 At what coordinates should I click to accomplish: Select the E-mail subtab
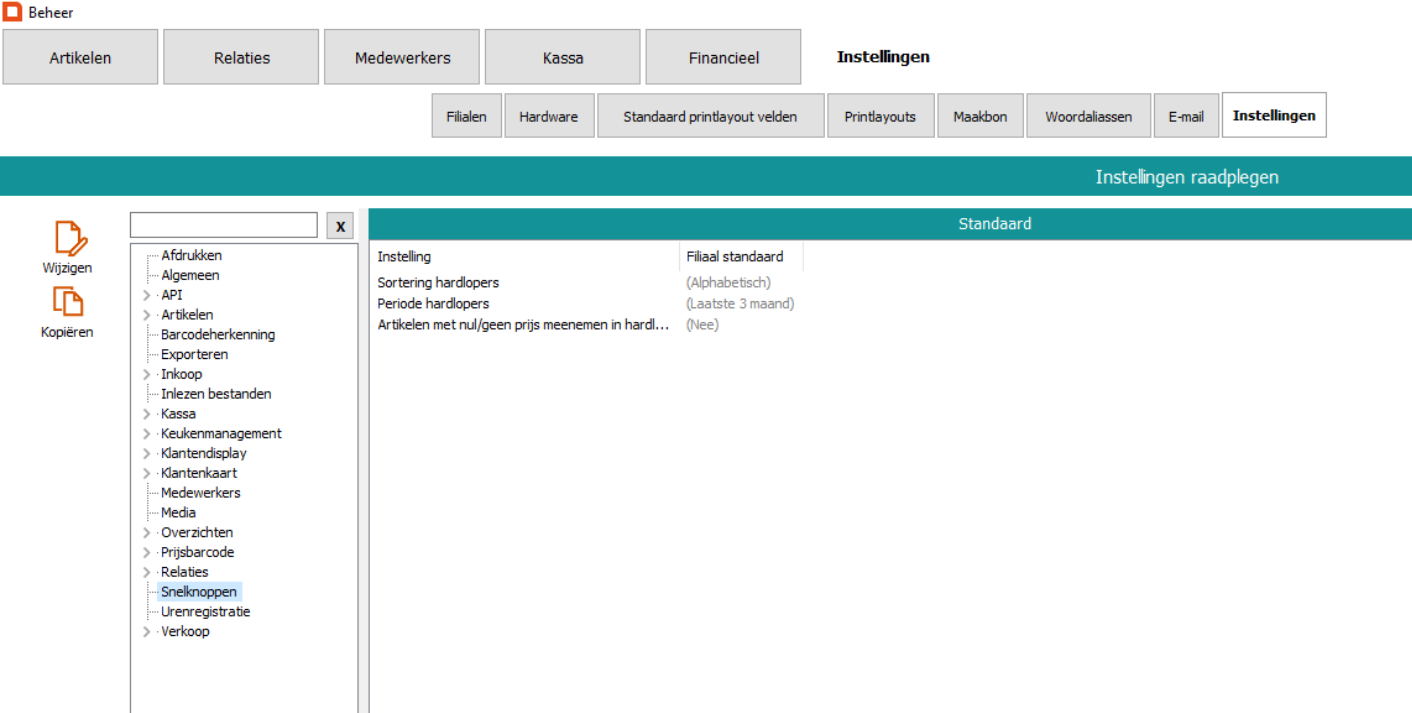click(1185, 116)
